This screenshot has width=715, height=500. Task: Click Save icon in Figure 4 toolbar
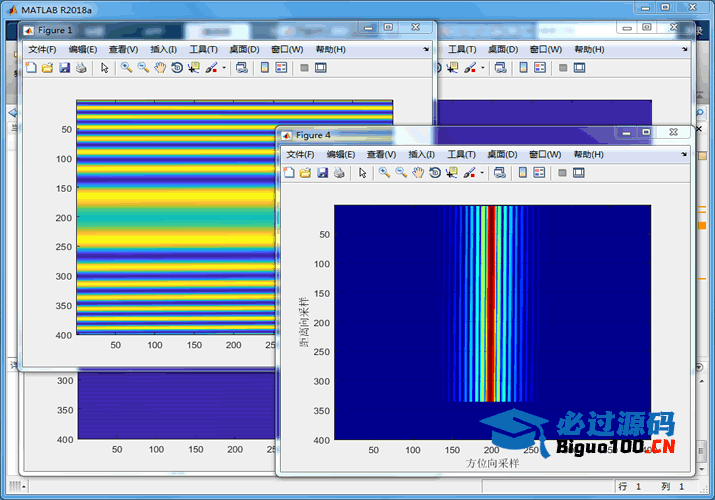point(322,173)
